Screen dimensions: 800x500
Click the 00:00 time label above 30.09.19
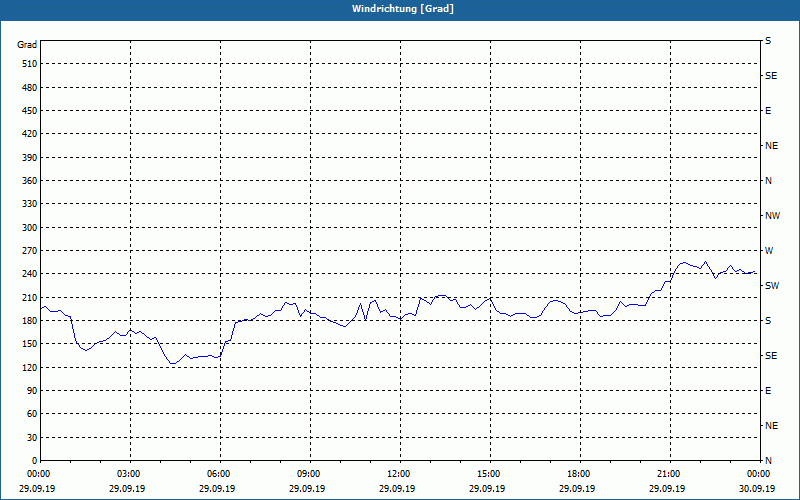(x=760, y=474)
